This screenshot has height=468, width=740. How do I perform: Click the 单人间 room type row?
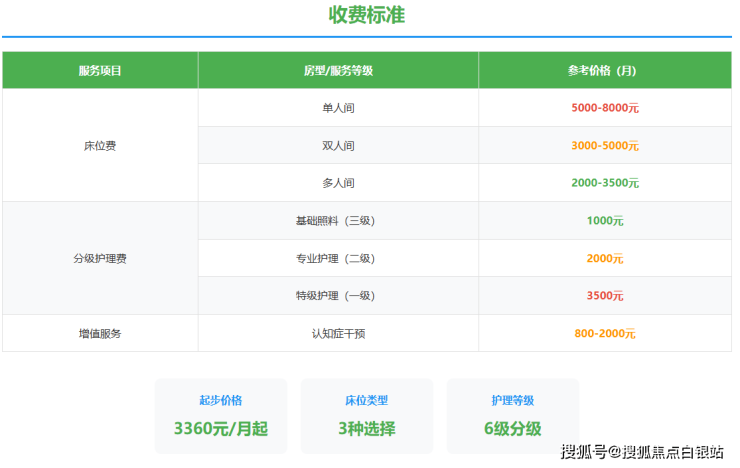coord(338,108)
